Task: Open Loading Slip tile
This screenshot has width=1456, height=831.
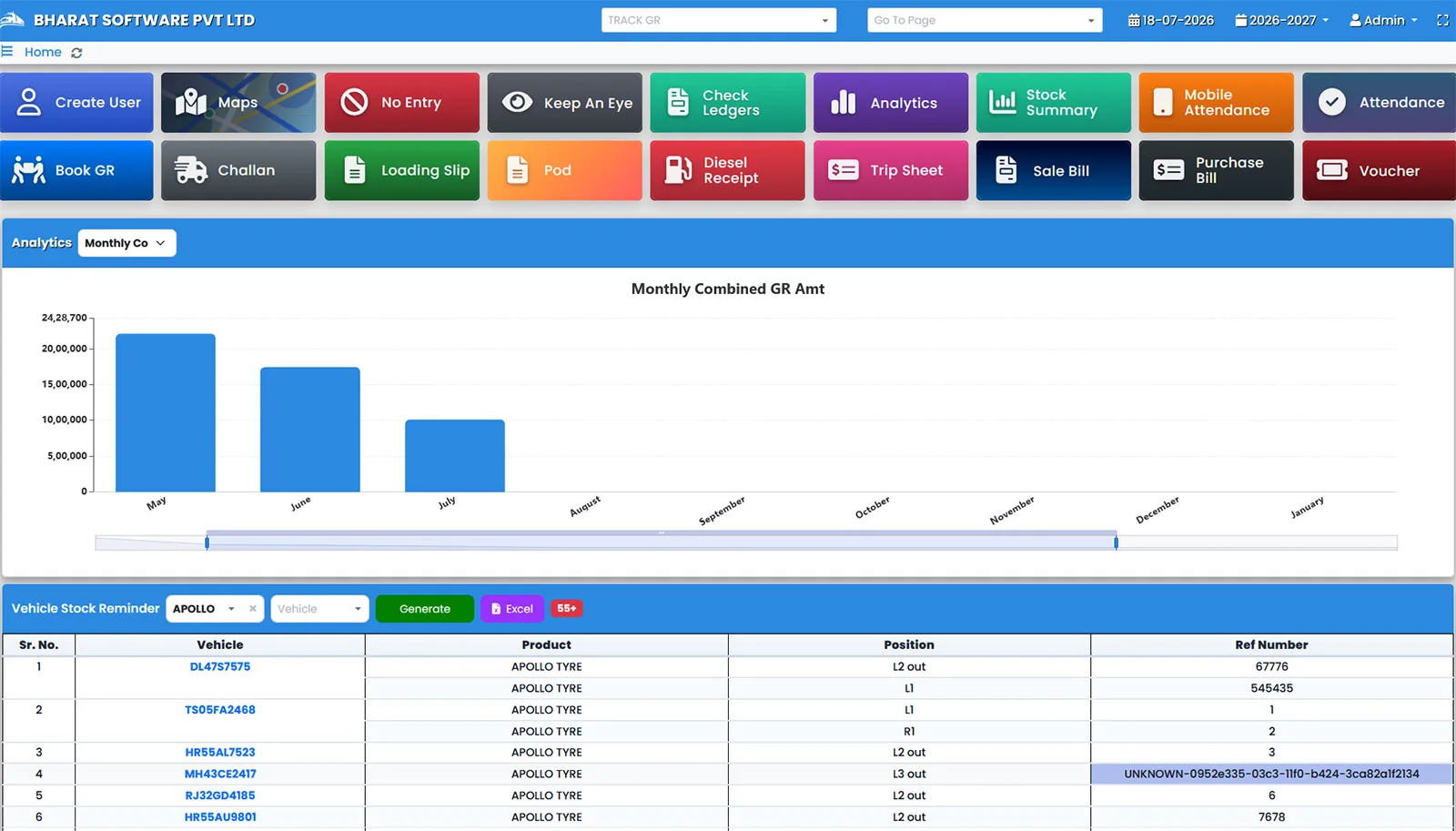Action: [x=401, y=170]
